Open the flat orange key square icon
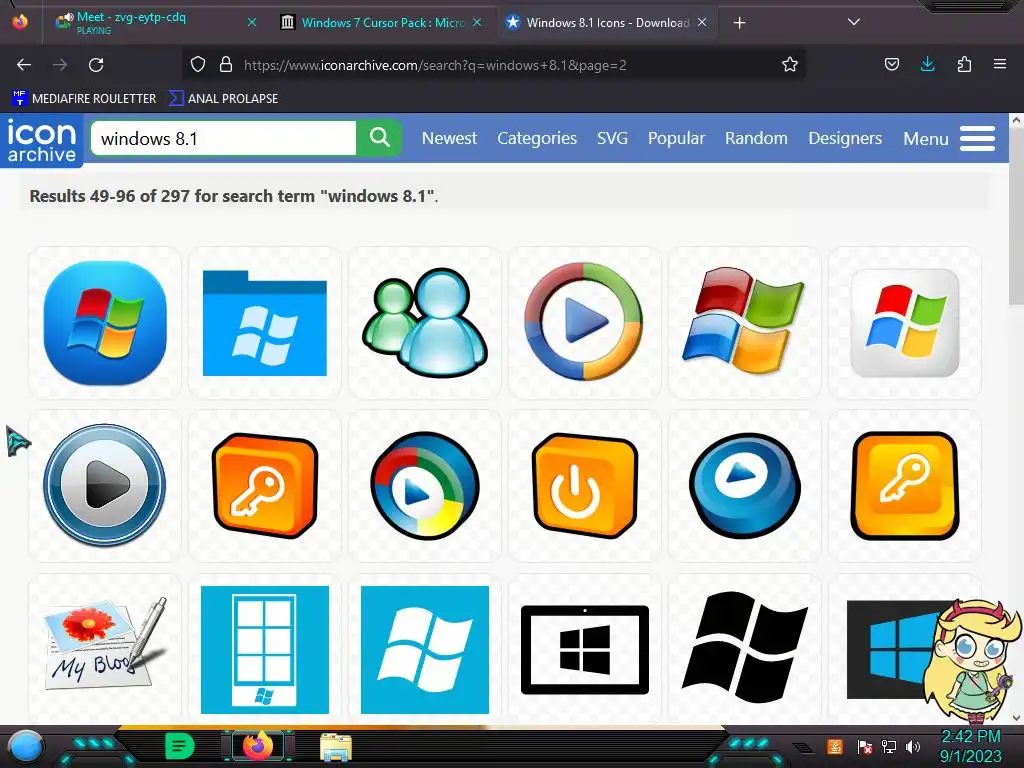 tap(904, 486)
